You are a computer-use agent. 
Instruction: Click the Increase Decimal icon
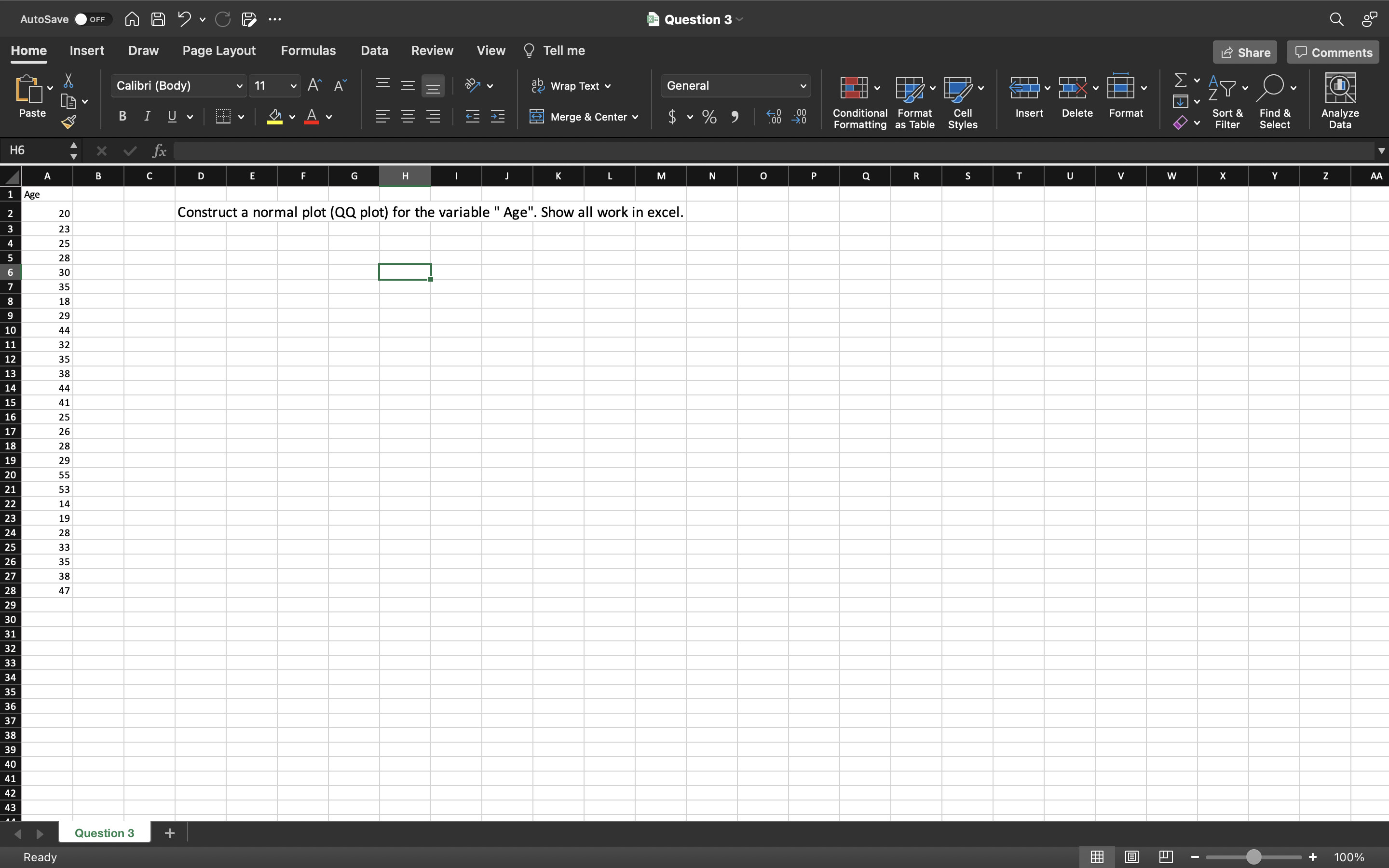pos(773,117)
